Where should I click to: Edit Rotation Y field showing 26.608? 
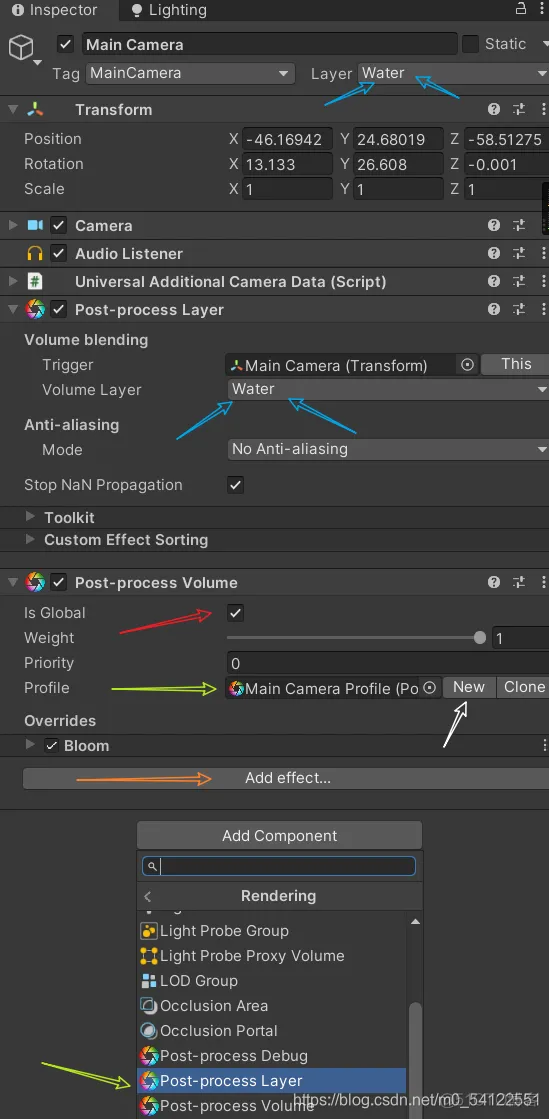[398, 164]
